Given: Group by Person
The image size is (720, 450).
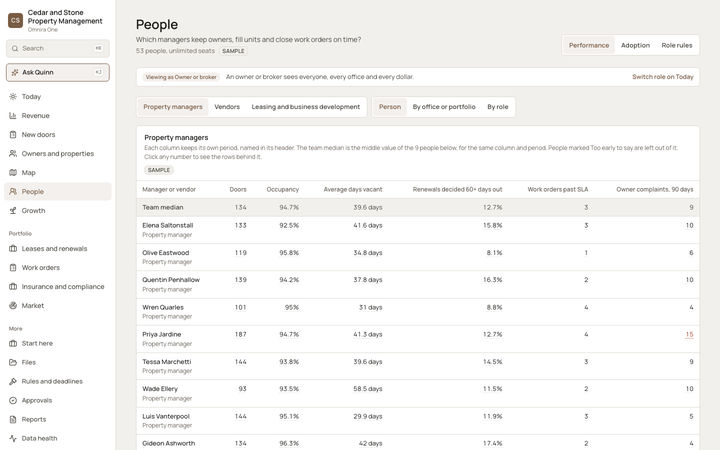Looking at the screenshot, I should pos(390,107).
